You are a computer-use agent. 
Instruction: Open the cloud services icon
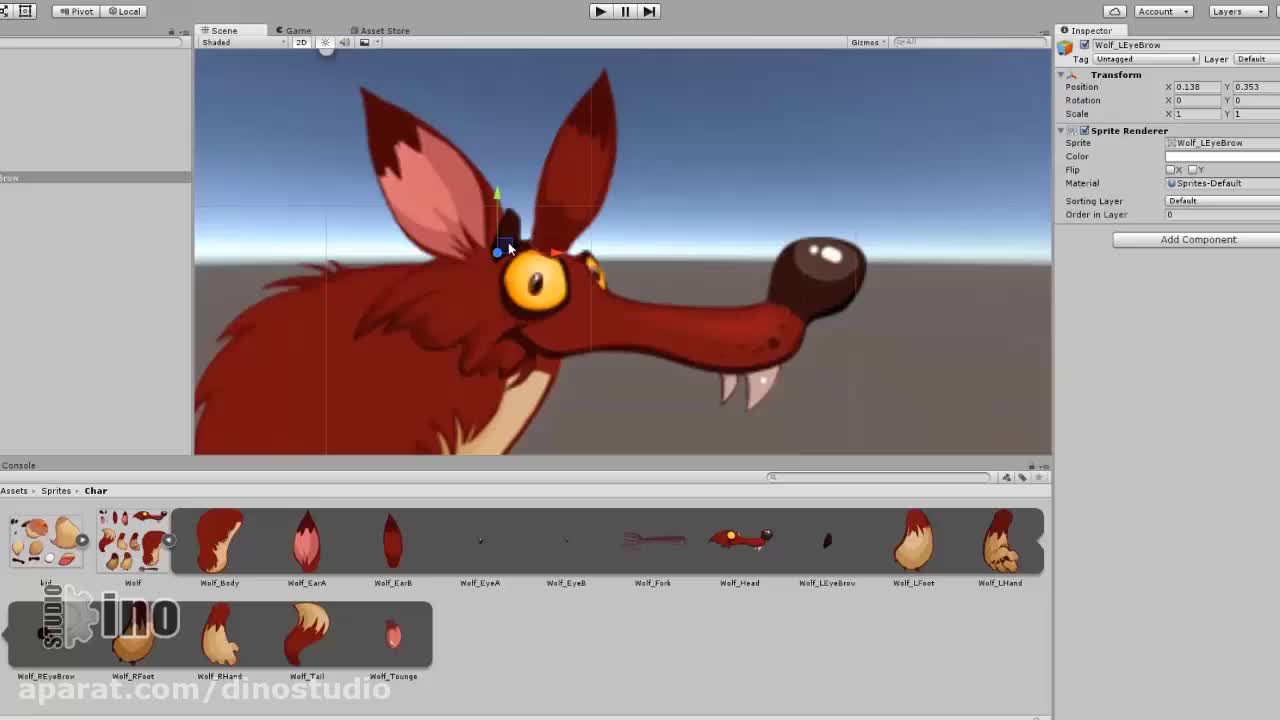tap(1114, 11)
